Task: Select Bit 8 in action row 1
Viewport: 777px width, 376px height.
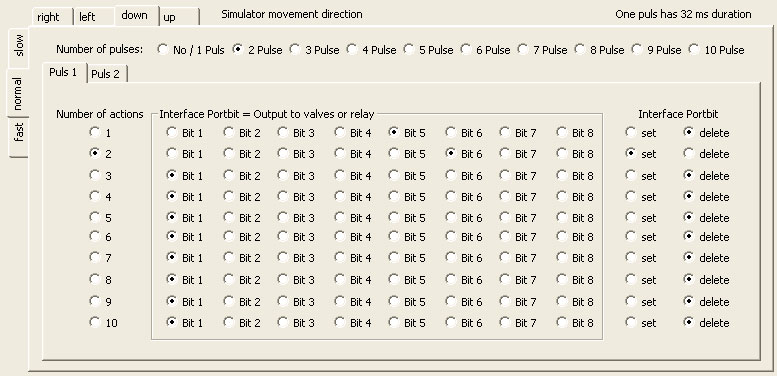Action: (561, 132)
